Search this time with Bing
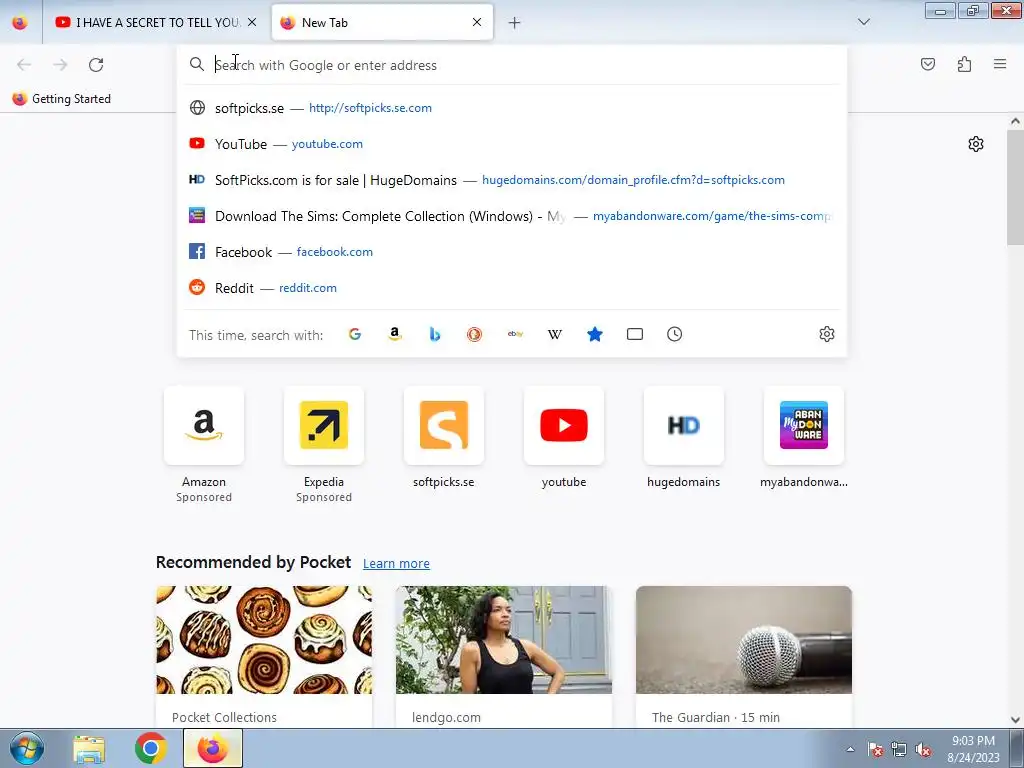The height and width of the screenshot is (768, 1024). click(x=435, y=334)
